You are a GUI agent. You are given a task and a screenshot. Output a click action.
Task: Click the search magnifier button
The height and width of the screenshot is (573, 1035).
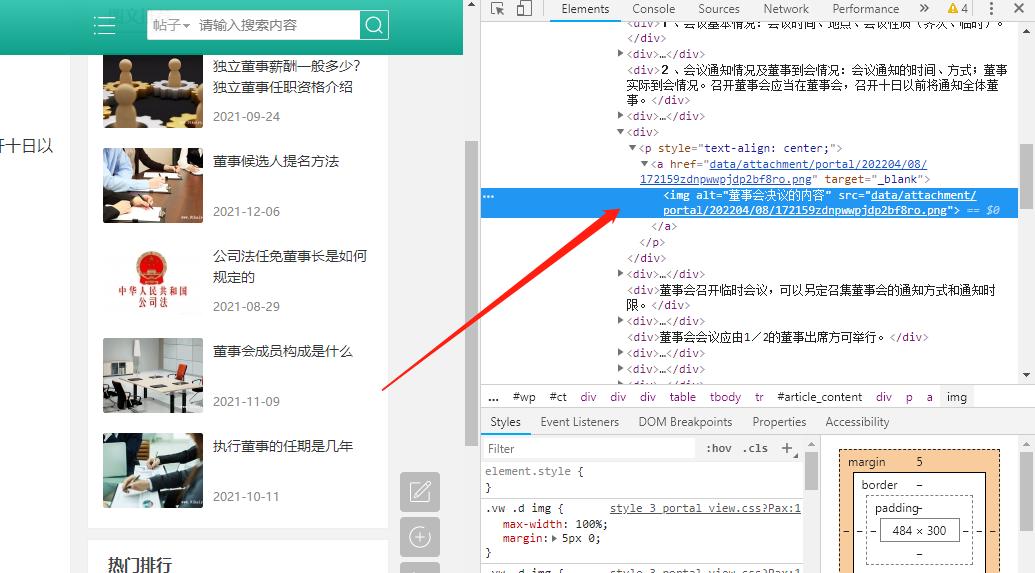click(374, 25)
